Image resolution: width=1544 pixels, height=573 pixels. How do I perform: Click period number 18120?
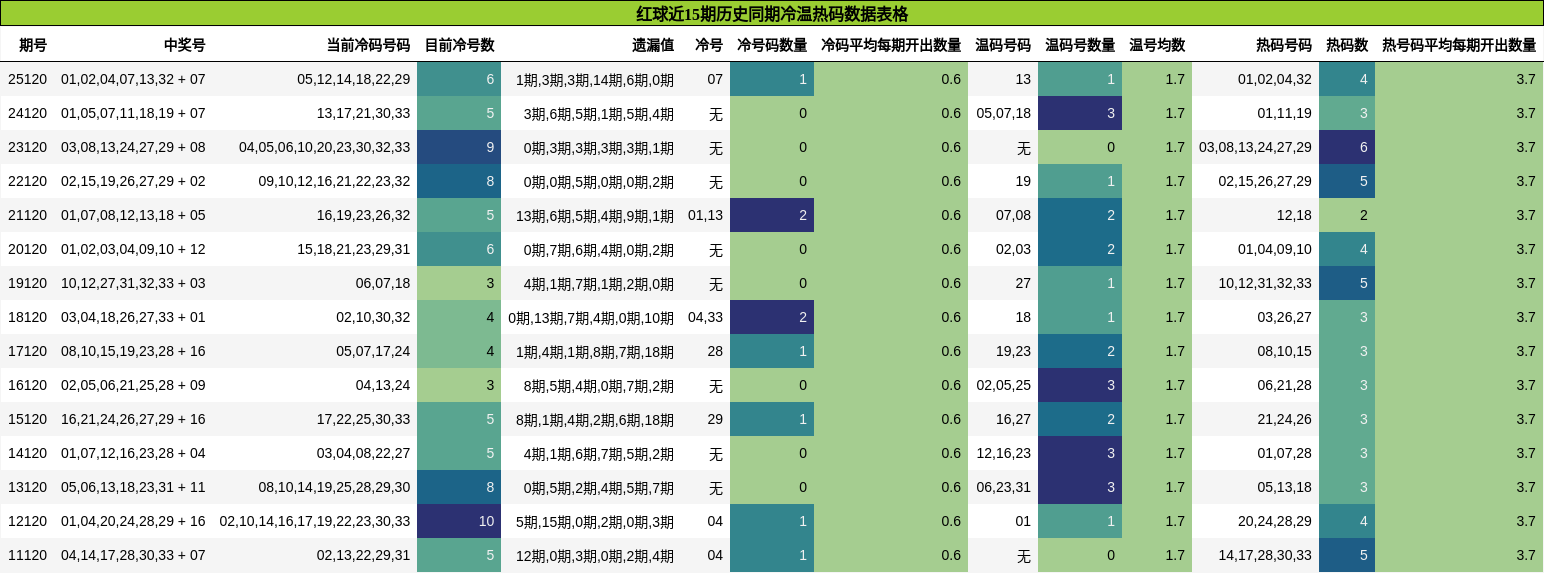tap(28, 317)
